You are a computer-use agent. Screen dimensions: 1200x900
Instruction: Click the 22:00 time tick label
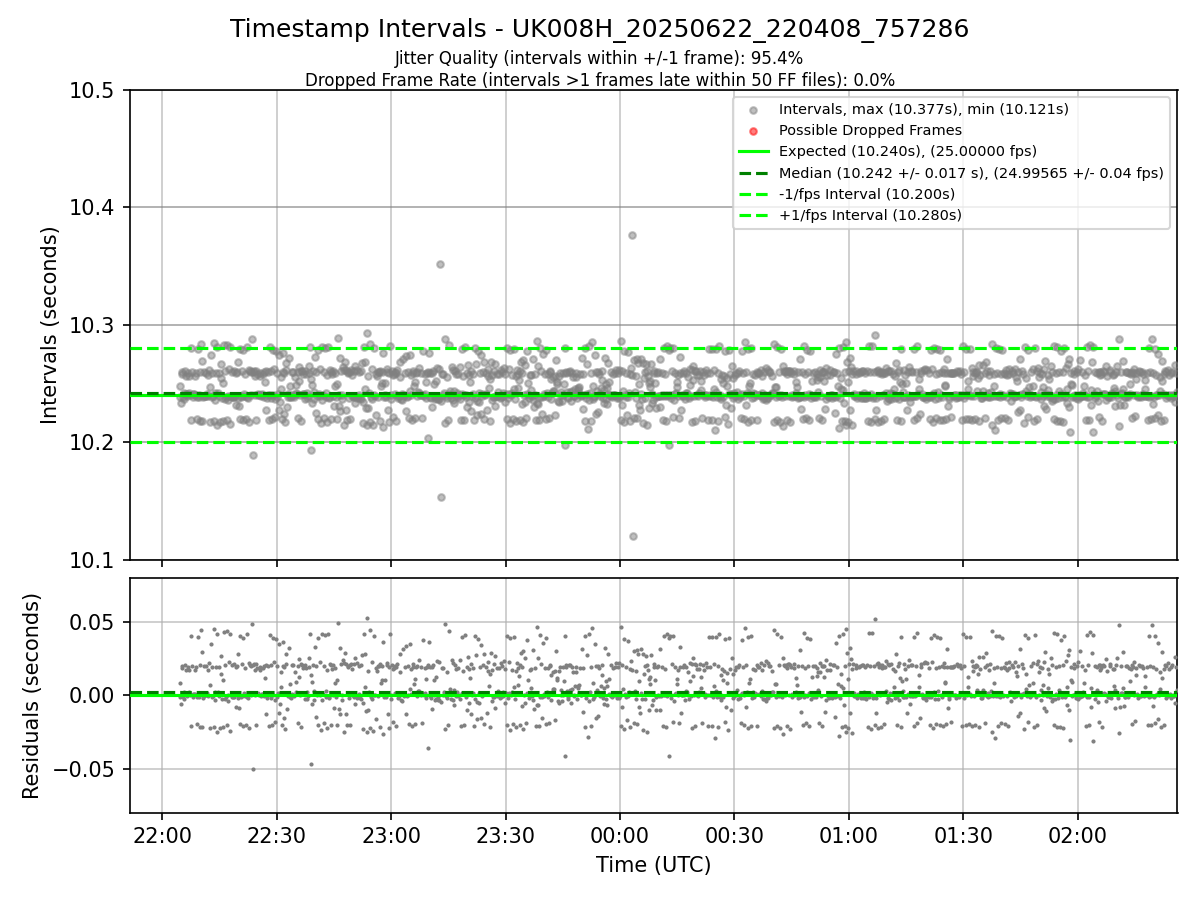pyautogui.click(x=162, y=834)
